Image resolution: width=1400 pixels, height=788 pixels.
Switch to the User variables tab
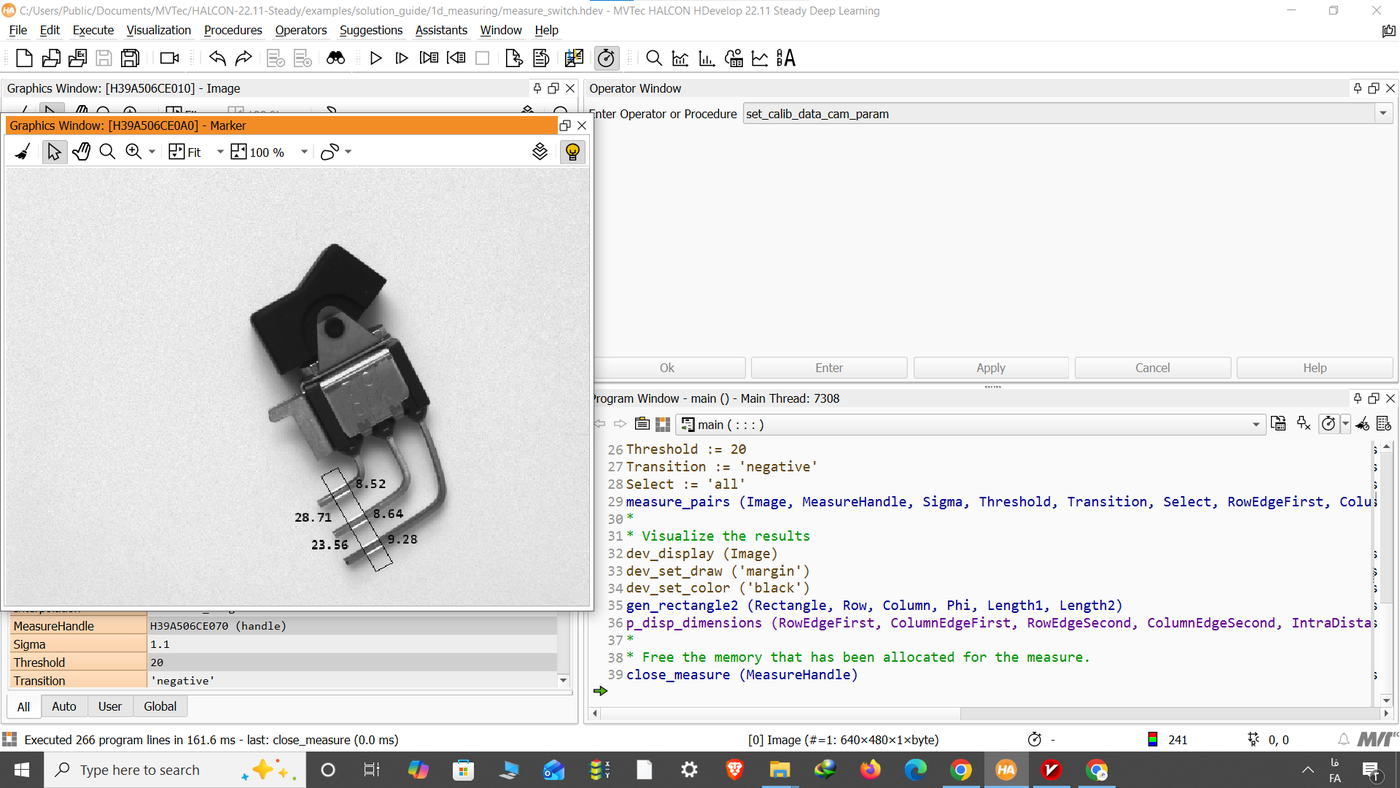click(x=110, y=706)
